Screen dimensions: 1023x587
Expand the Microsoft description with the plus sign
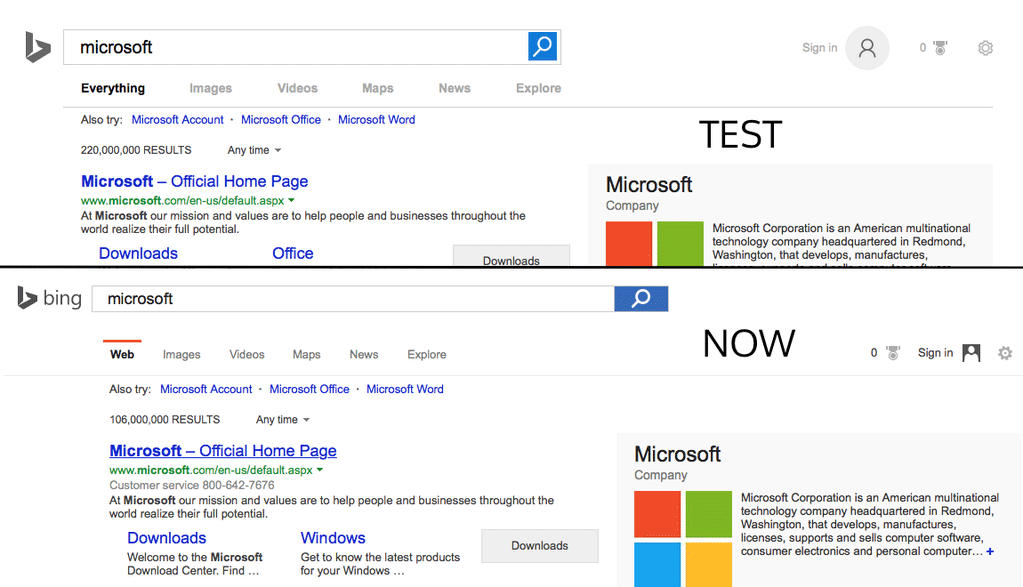pos(990,552)
